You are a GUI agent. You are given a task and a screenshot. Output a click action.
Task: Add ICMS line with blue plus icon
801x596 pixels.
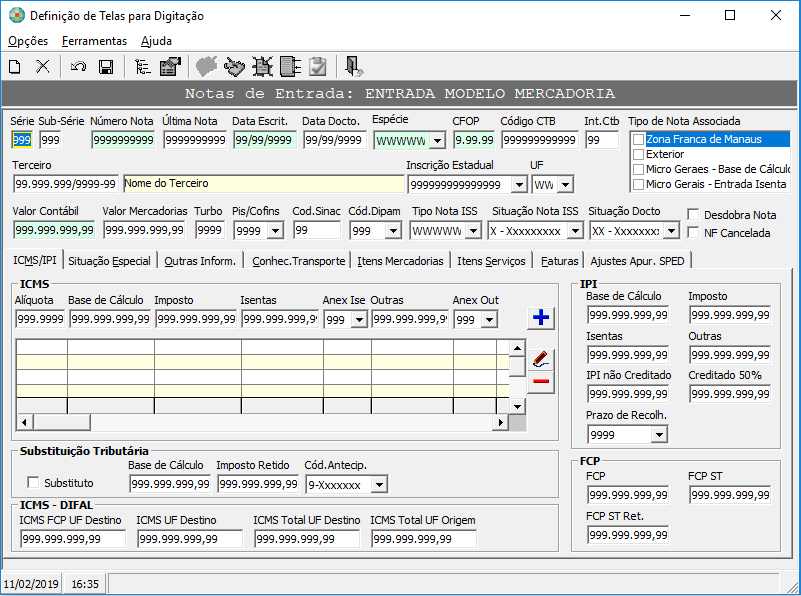point(541,318)
